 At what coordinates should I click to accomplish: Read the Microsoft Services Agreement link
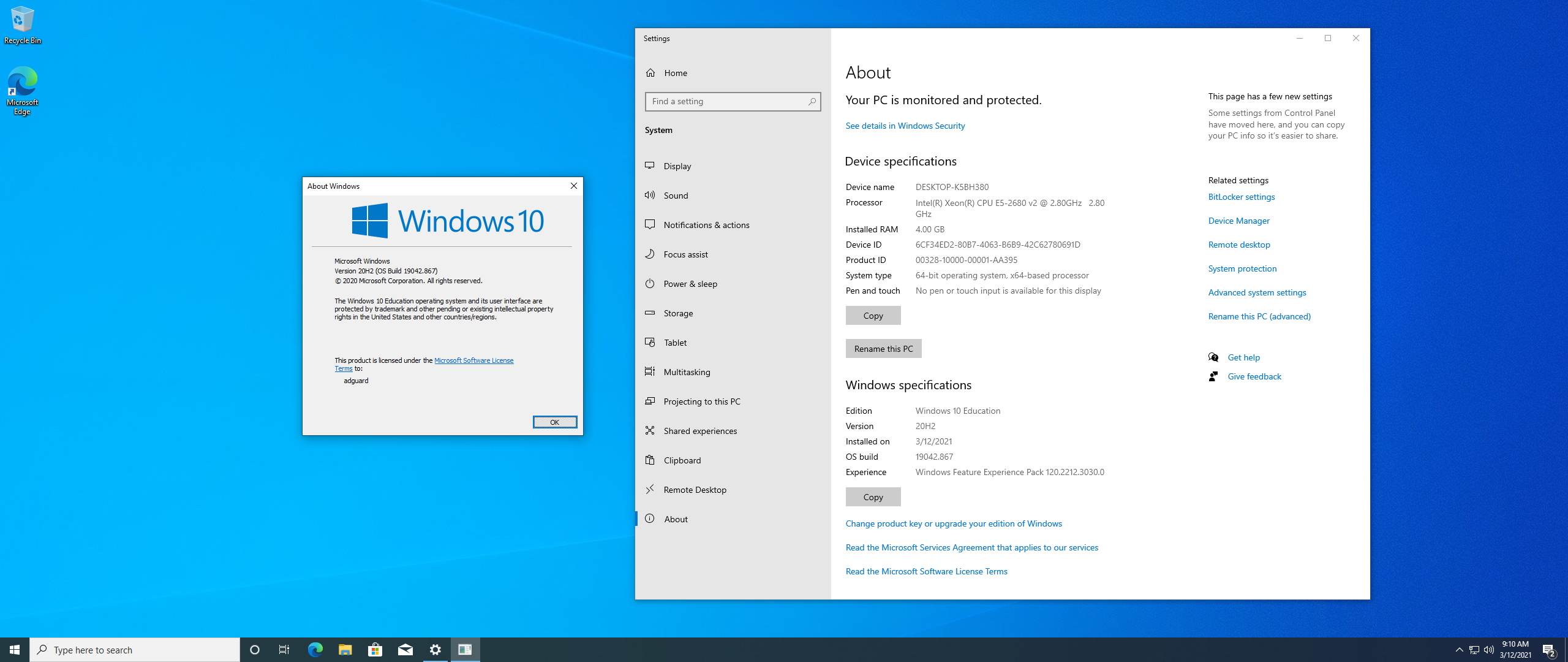(971, 547)
